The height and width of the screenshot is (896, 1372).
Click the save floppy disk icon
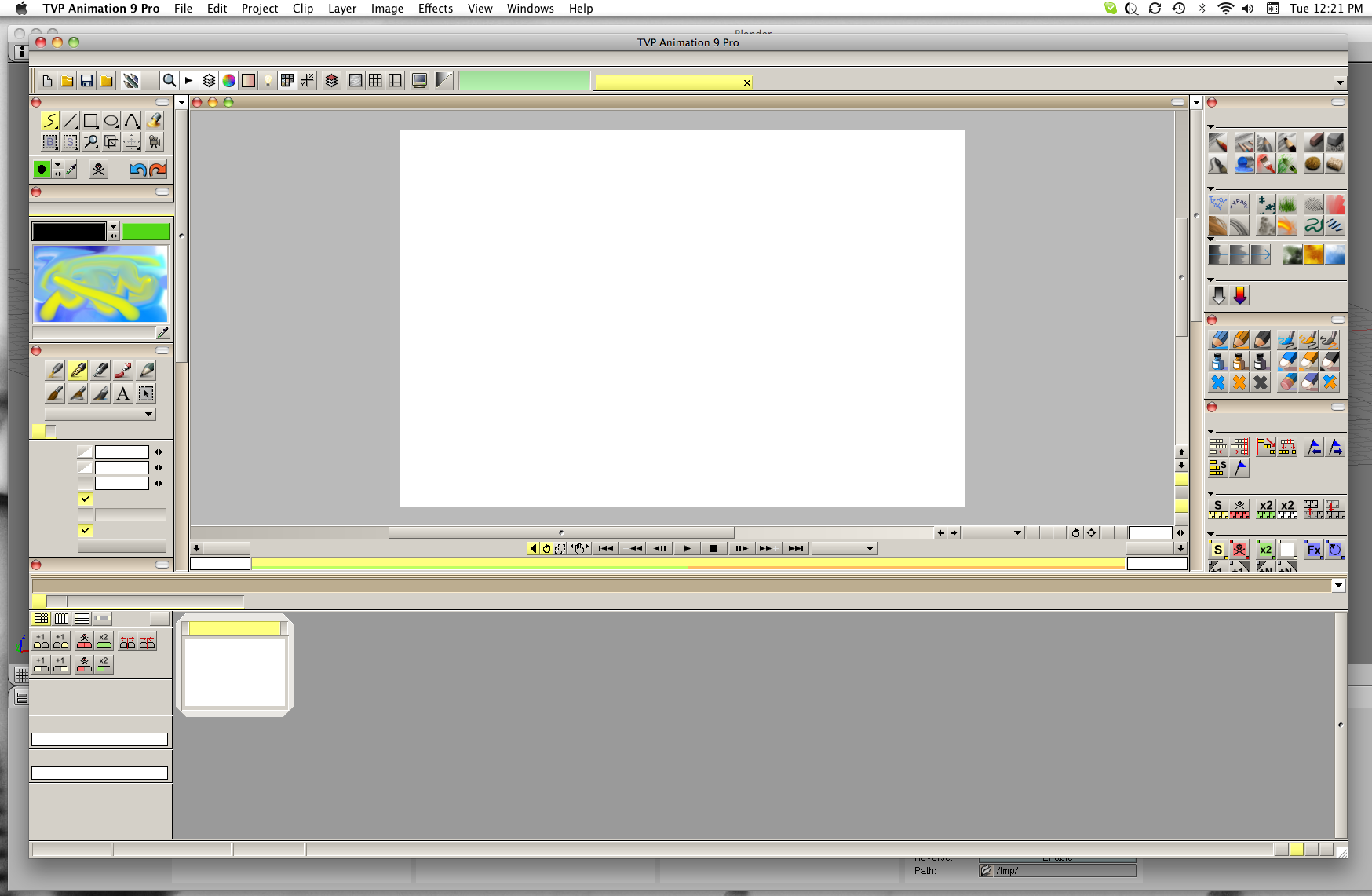click(87, 80)
